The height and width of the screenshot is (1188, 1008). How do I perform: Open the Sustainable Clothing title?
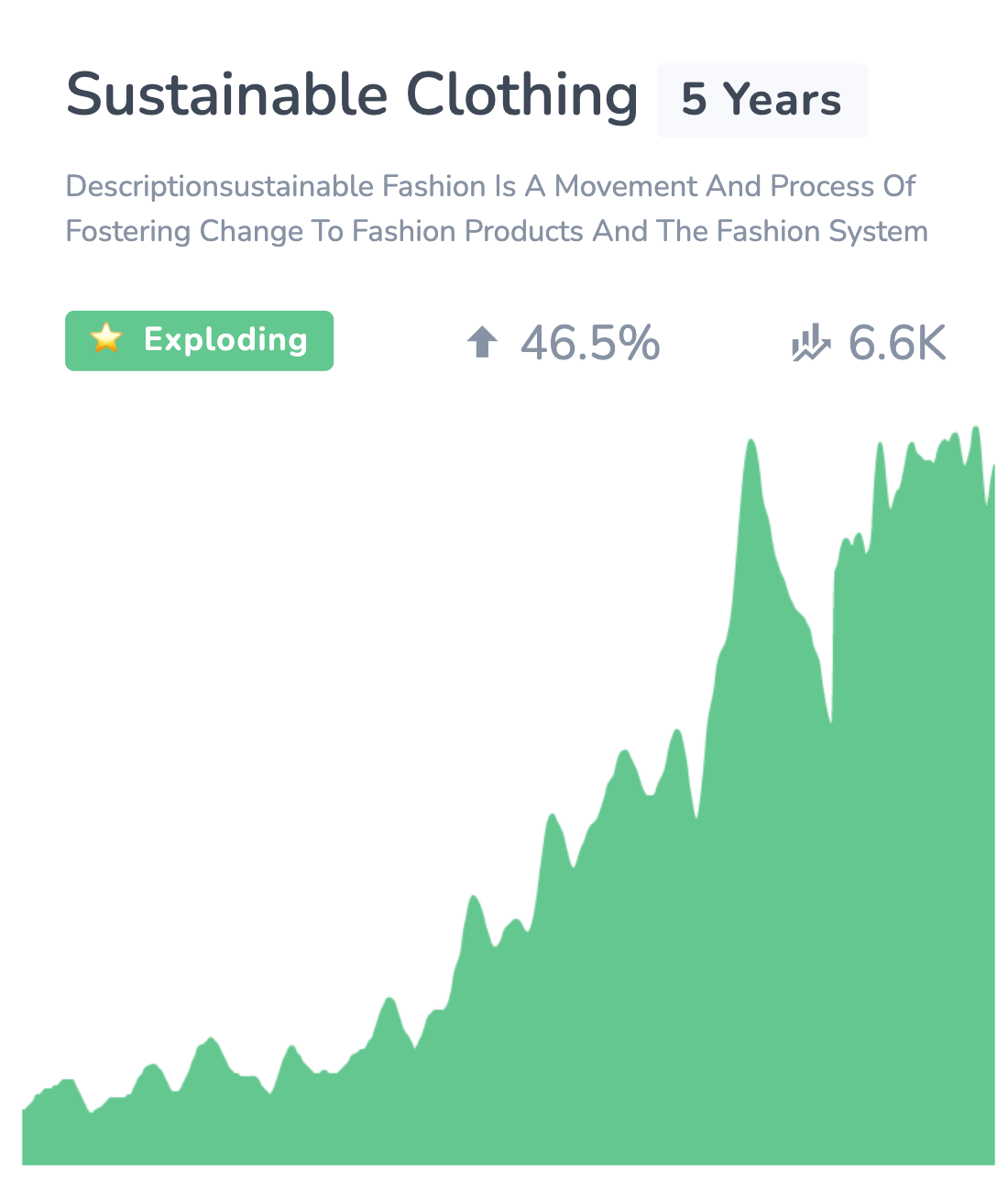(352, 95)
